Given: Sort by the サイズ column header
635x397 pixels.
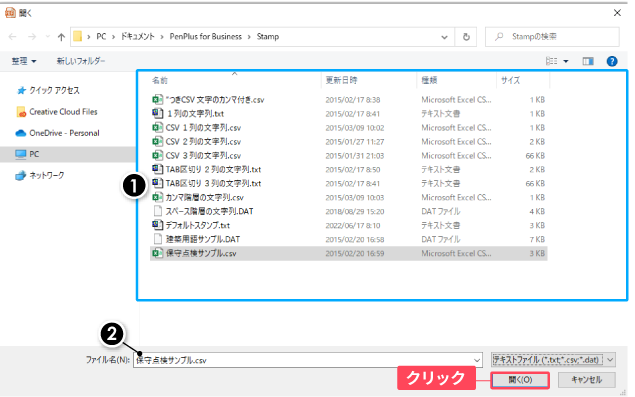Looking at the screenshot, I should (x=511, y=80).
